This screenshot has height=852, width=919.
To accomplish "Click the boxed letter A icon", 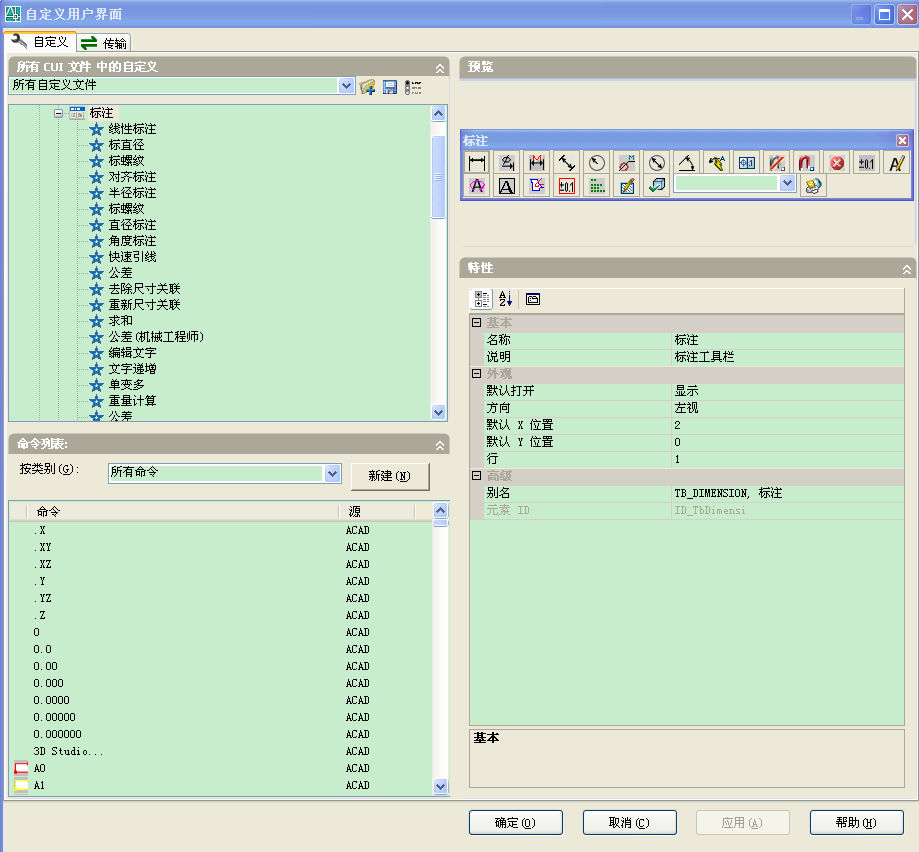I will (507, 186).
